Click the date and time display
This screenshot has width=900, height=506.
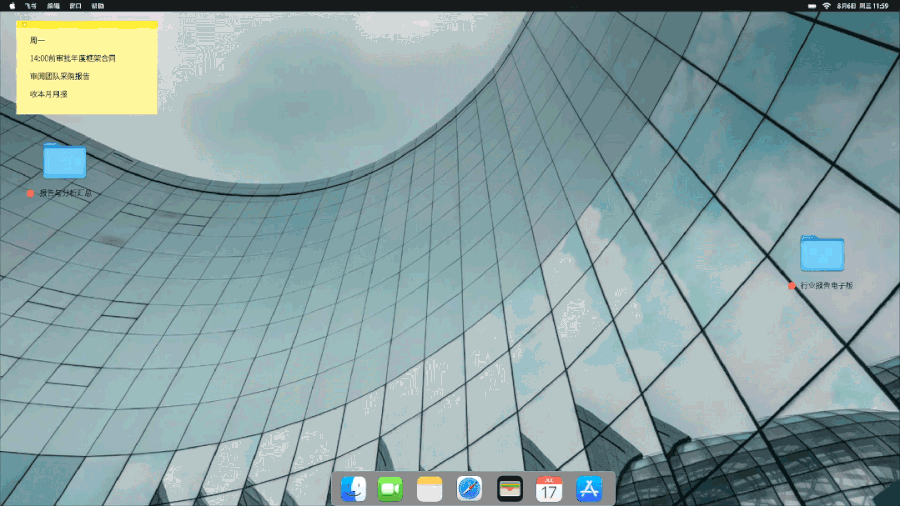864,6
